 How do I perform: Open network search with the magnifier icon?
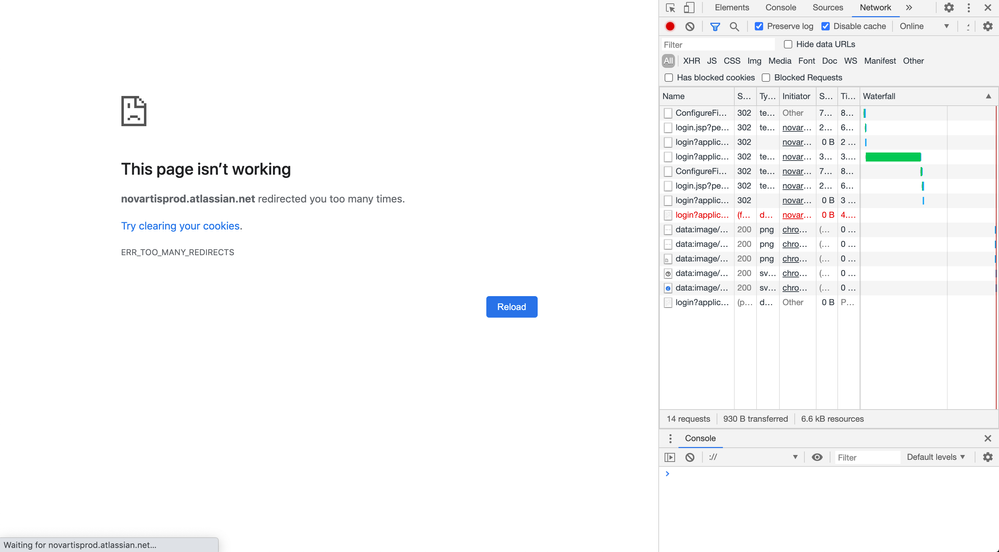(734, 27)
